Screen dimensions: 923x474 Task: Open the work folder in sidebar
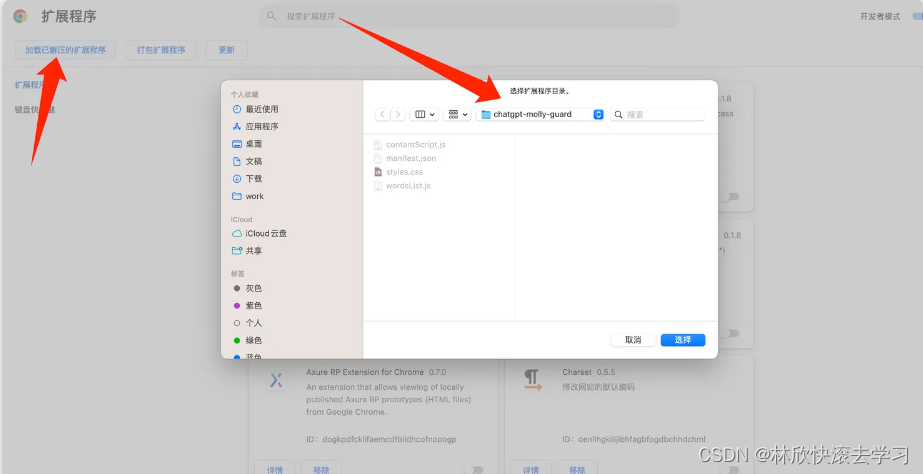tap(248, 196)
